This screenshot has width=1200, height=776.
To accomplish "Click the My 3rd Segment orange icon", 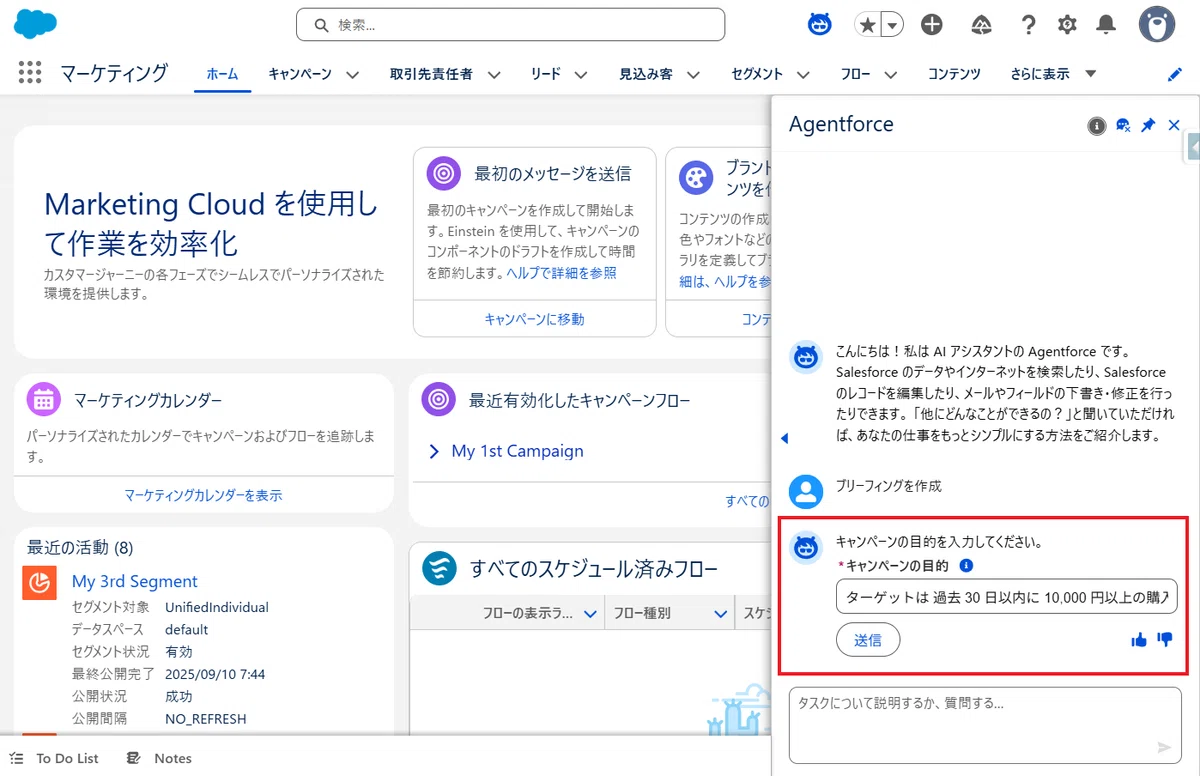I will pyautogui.click(x=39, y=582).
